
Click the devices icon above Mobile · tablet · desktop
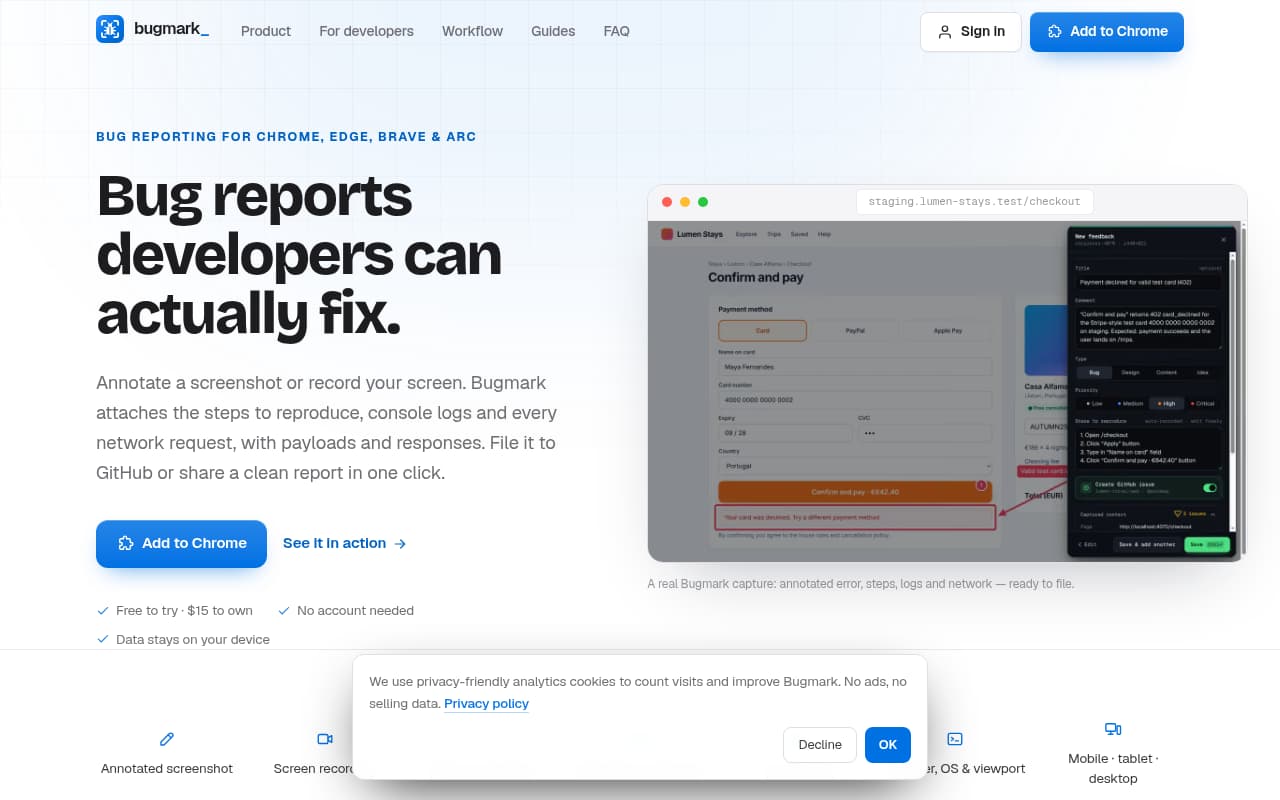click(1113, 729)
